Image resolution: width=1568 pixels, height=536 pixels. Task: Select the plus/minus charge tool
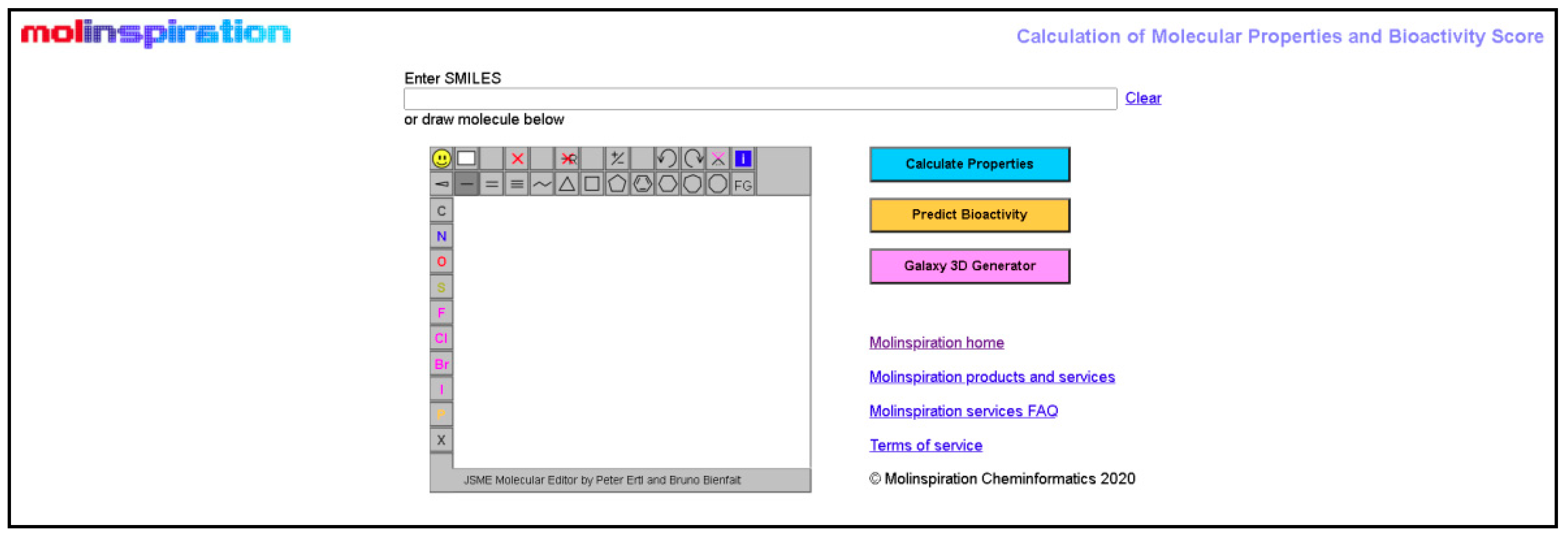point(617,159)
